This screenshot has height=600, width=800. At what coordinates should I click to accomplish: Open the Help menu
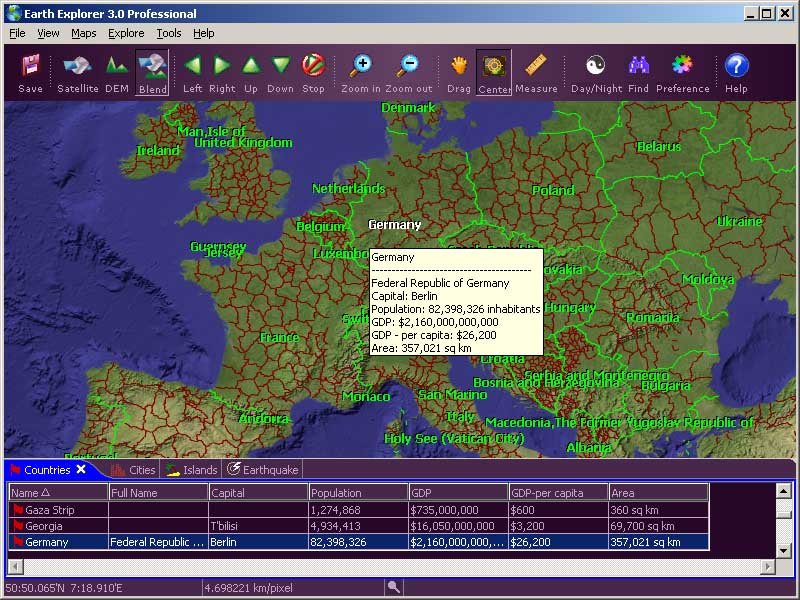(204, 33)
